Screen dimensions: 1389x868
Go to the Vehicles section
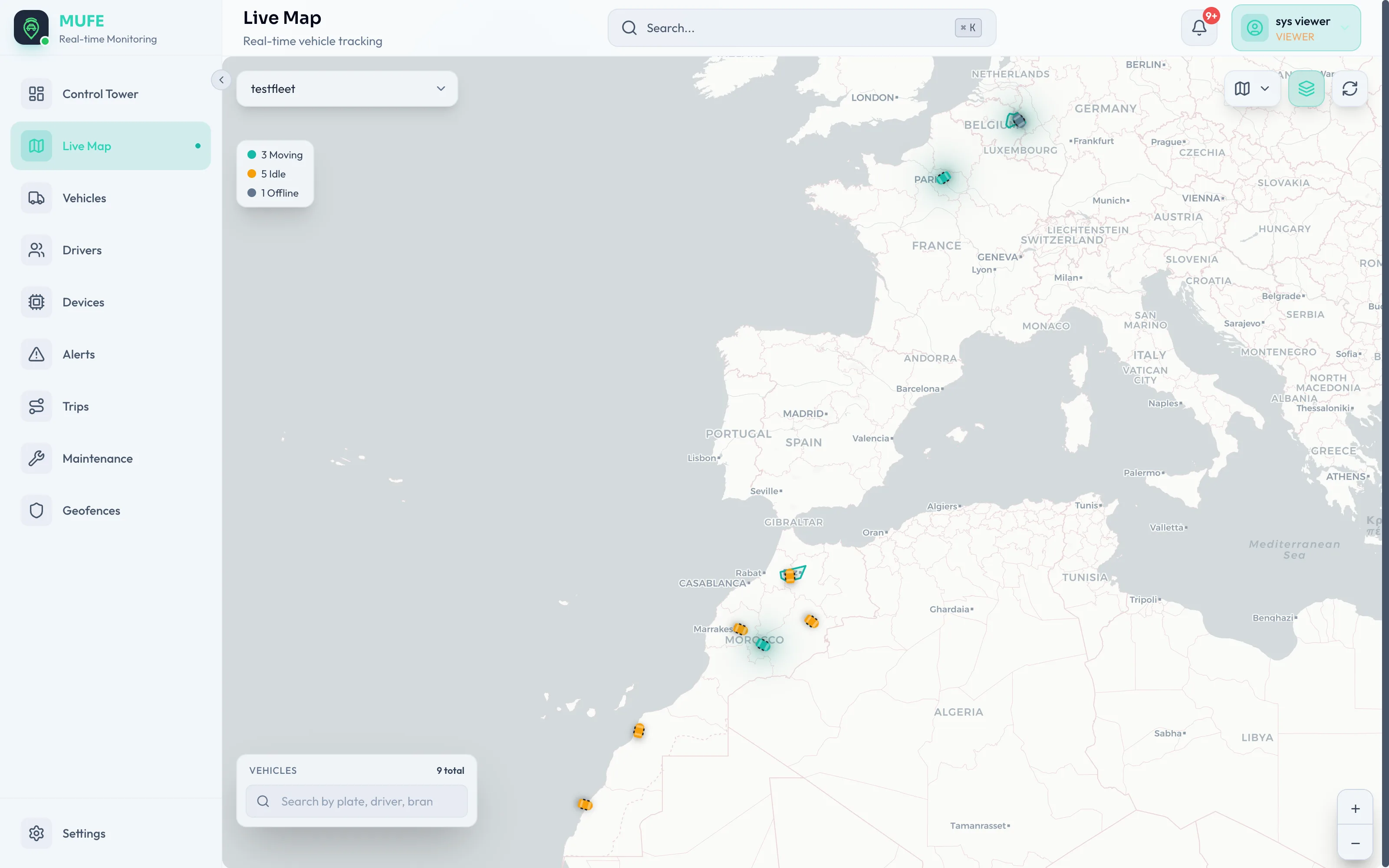point(110,198)
